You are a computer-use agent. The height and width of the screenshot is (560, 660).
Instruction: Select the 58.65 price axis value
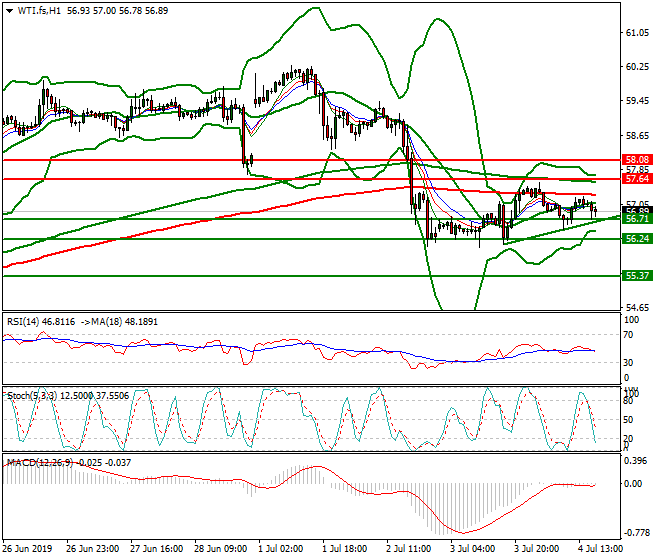(637, 136)
